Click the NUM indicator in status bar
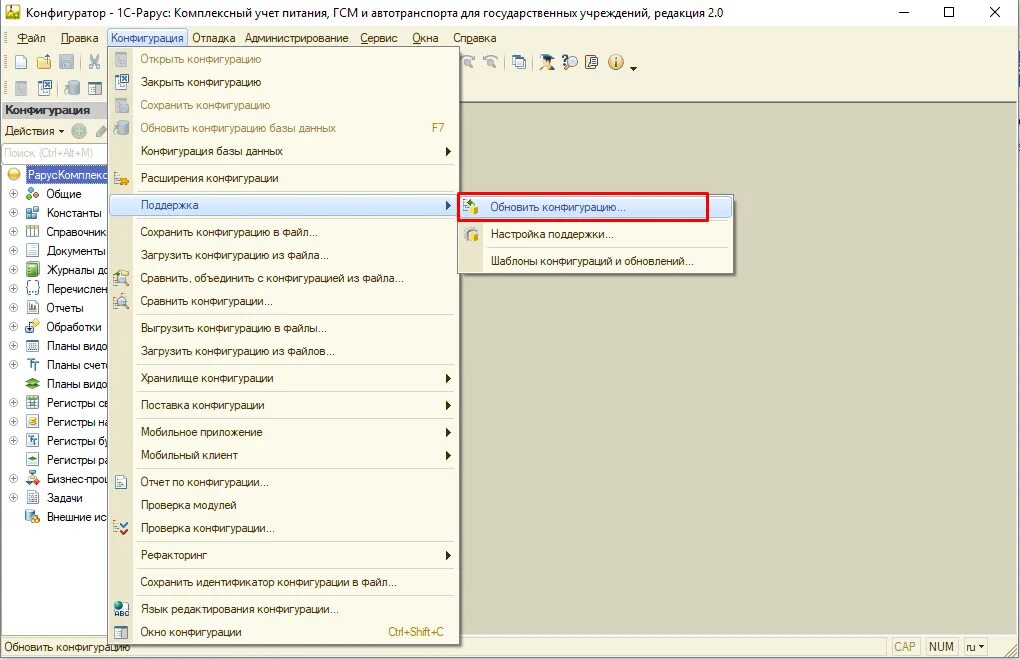Image resolution: width=1020 pixels, height=660 pixels. [x=941, y=647]
